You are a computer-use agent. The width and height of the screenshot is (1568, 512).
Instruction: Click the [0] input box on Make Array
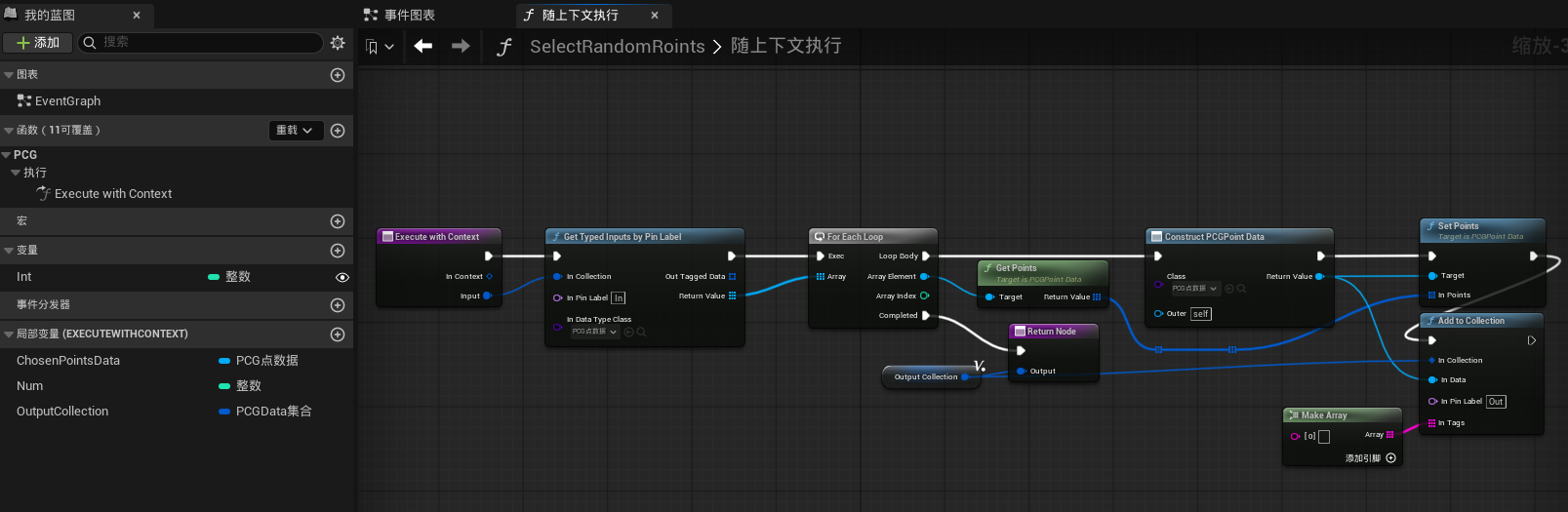coord(1324,437)
